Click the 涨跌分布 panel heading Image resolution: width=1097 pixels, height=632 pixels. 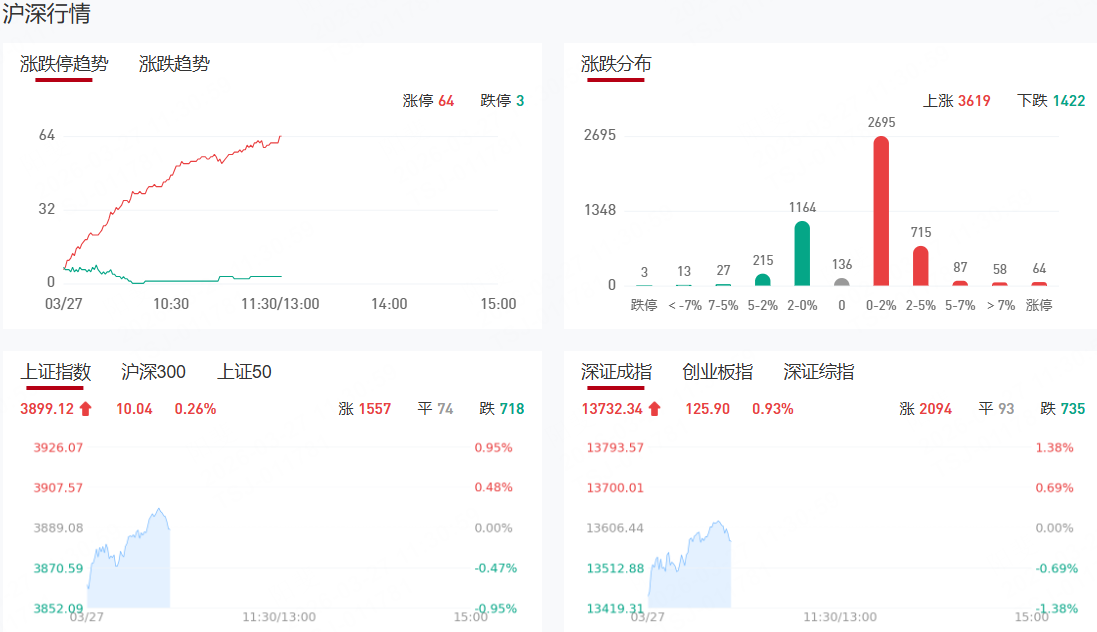coord(616,64)
